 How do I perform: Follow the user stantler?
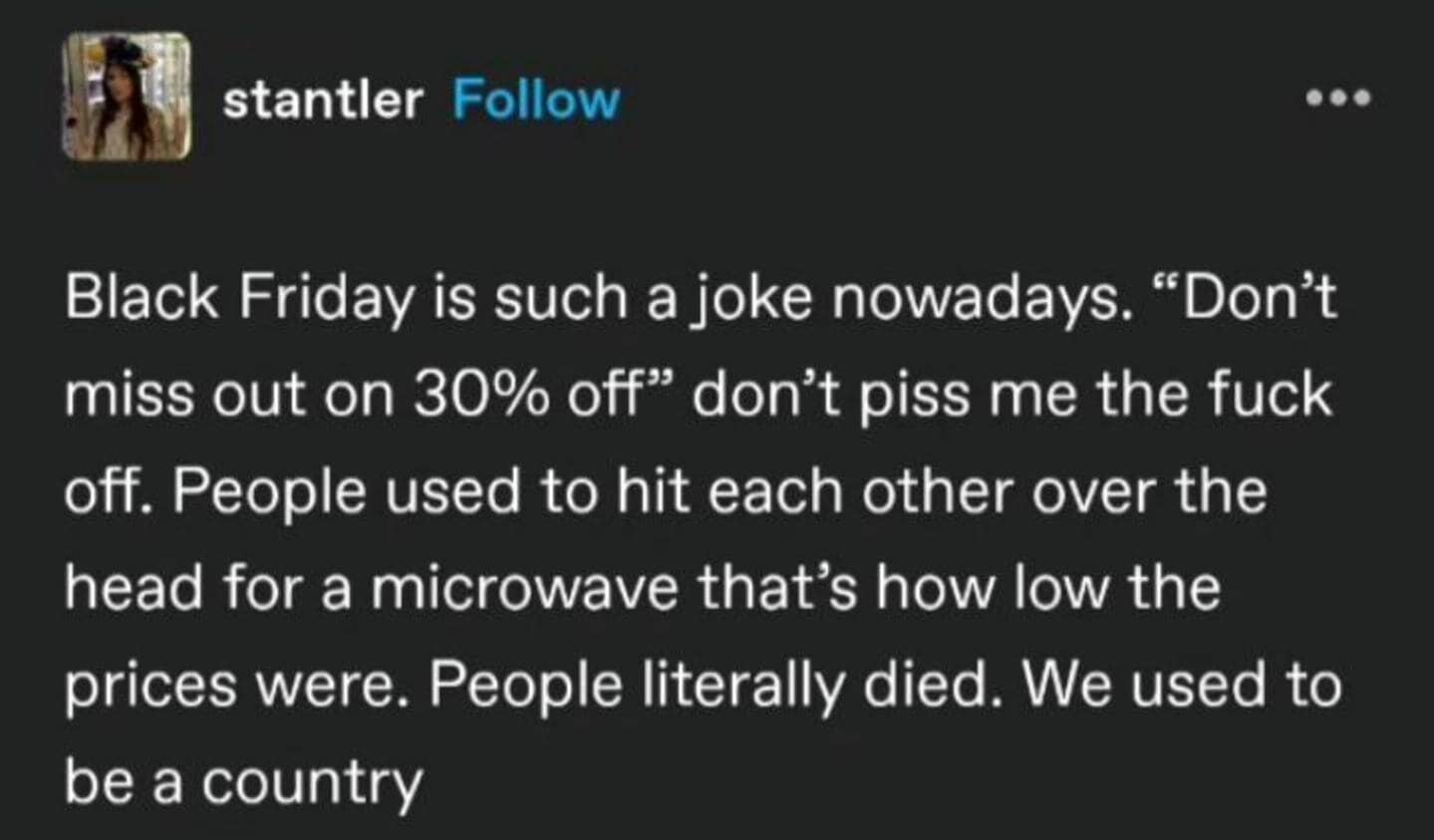[536, 100]
